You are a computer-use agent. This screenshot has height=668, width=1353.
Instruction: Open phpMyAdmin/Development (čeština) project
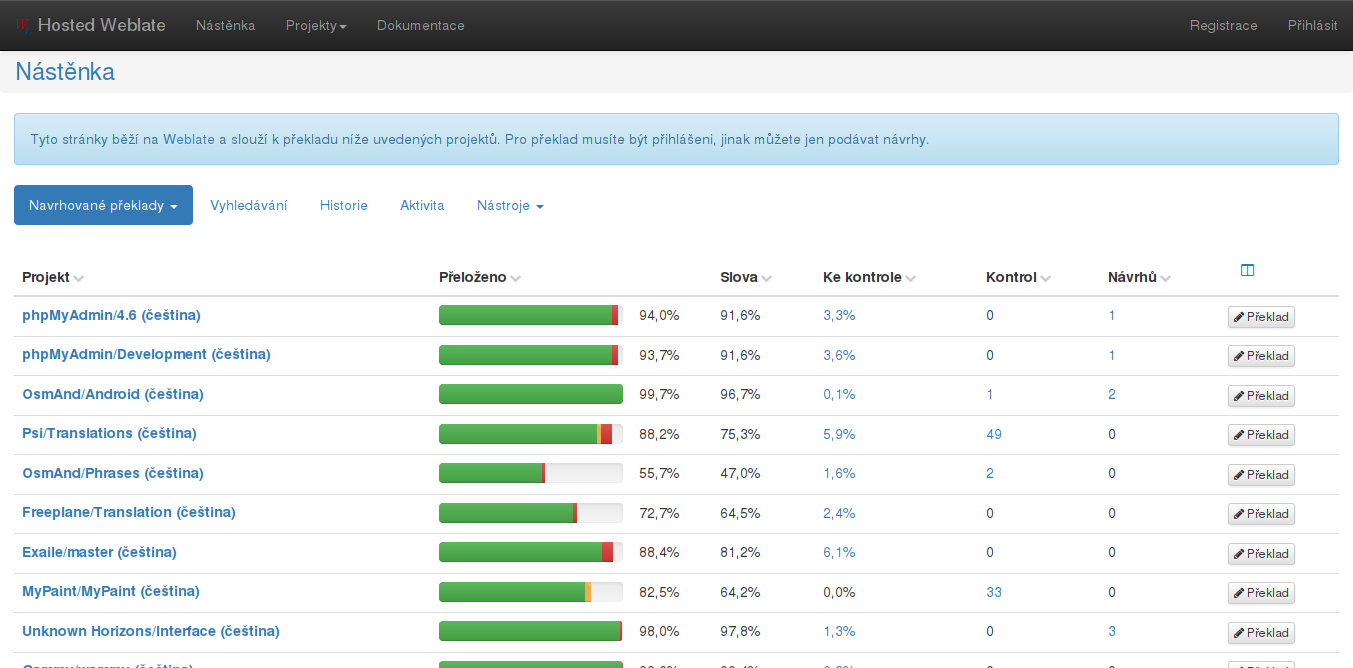(146, 354)
